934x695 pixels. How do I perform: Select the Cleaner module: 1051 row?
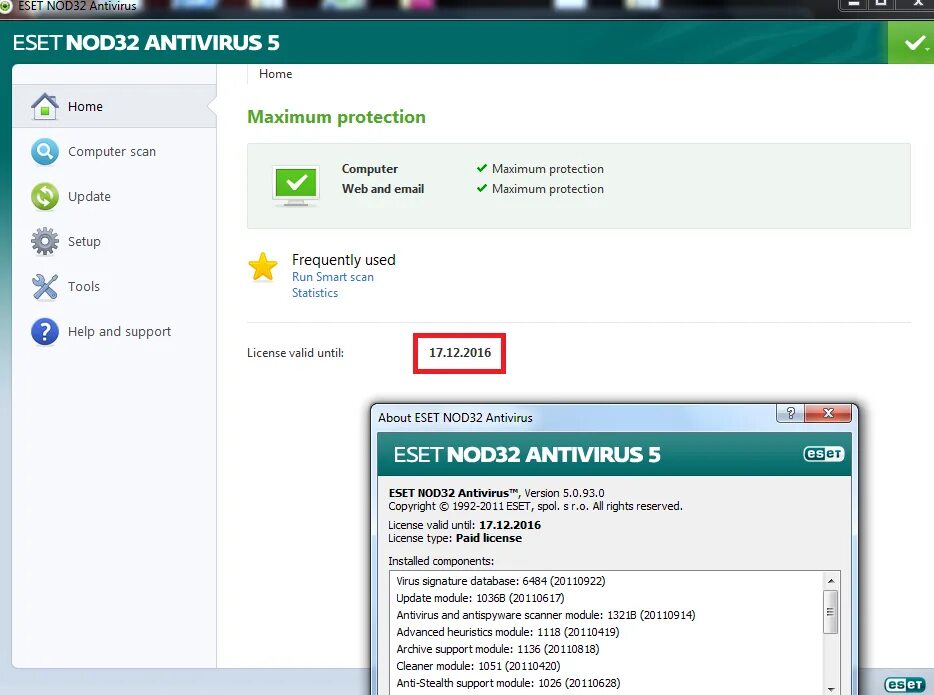pos(478,666)
